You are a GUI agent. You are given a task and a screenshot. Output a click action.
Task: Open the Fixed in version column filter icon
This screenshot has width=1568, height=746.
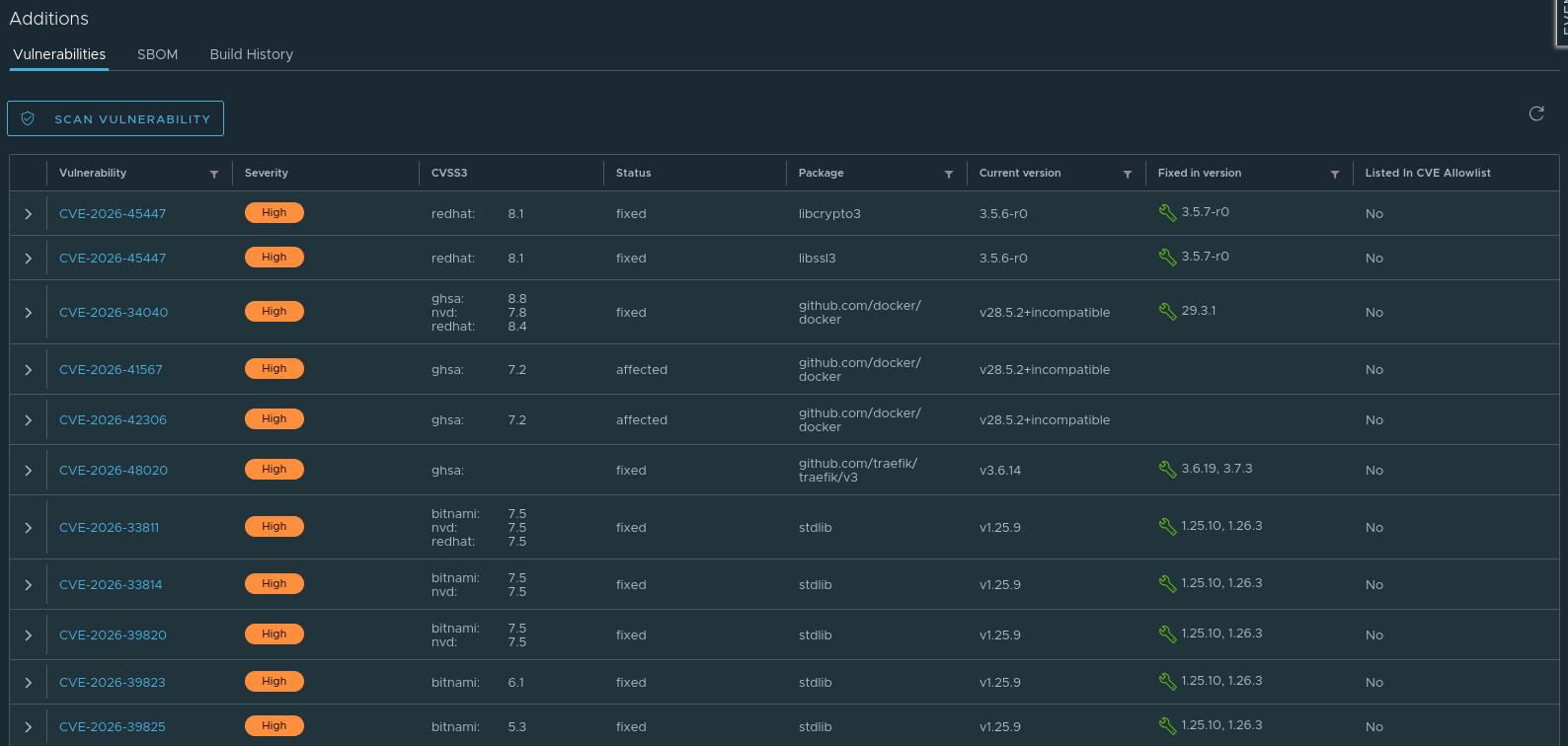(1335, 175)
